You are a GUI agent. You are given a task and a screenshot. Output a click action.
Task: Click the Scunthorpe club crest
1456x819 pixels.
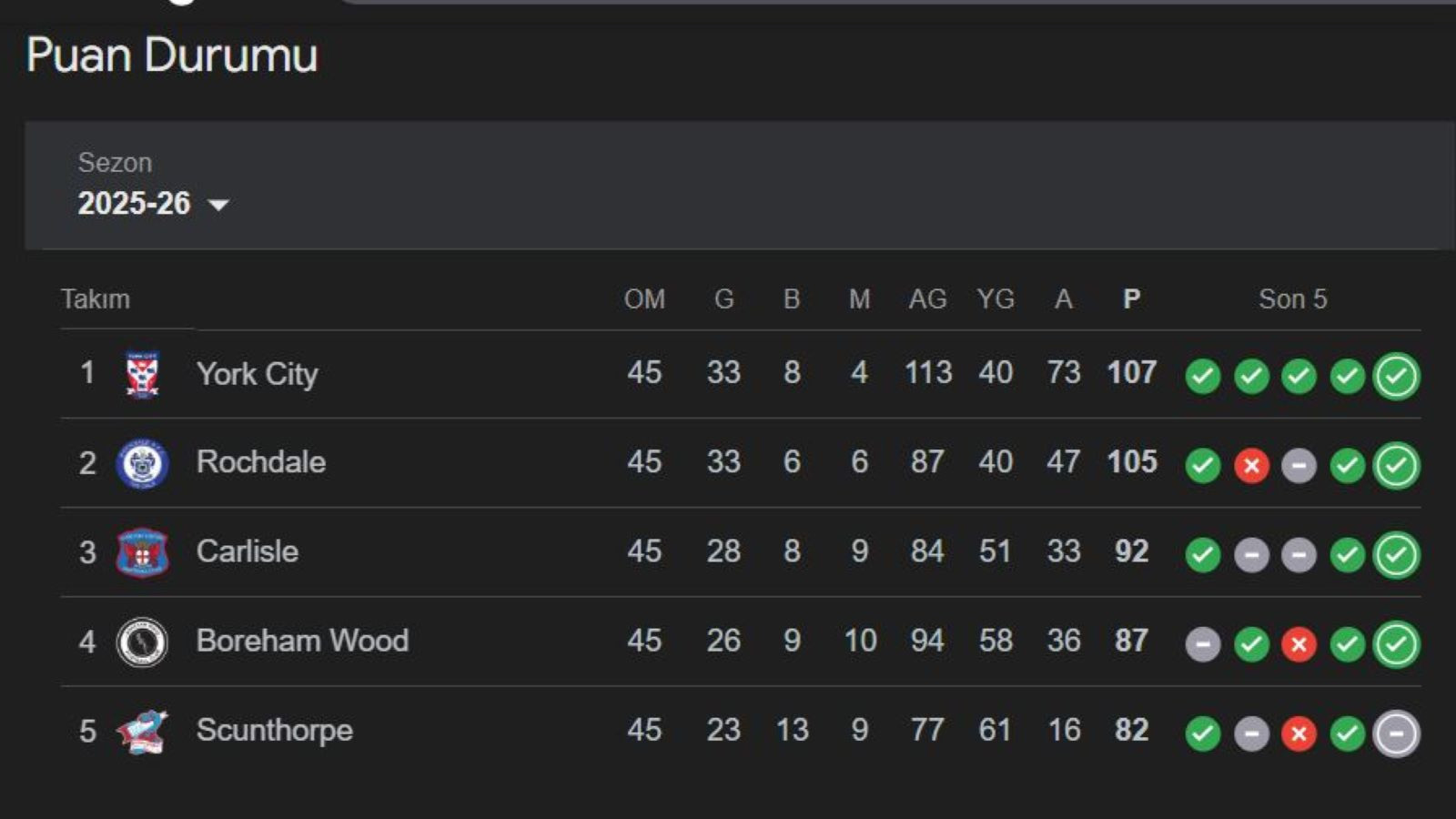tap(142, 731)
